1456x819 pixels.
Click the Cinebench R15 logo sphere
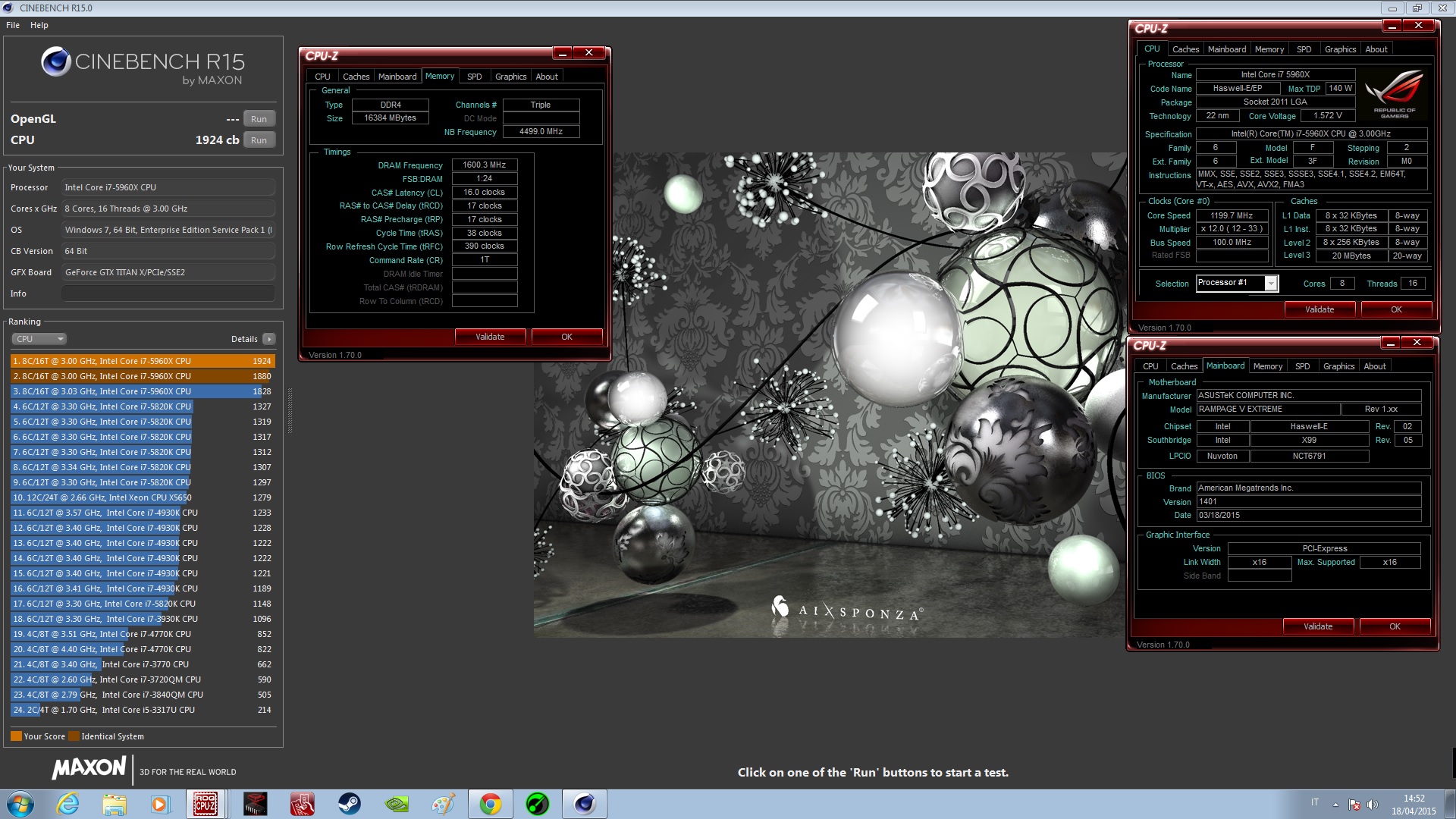(x=55, y=61)
